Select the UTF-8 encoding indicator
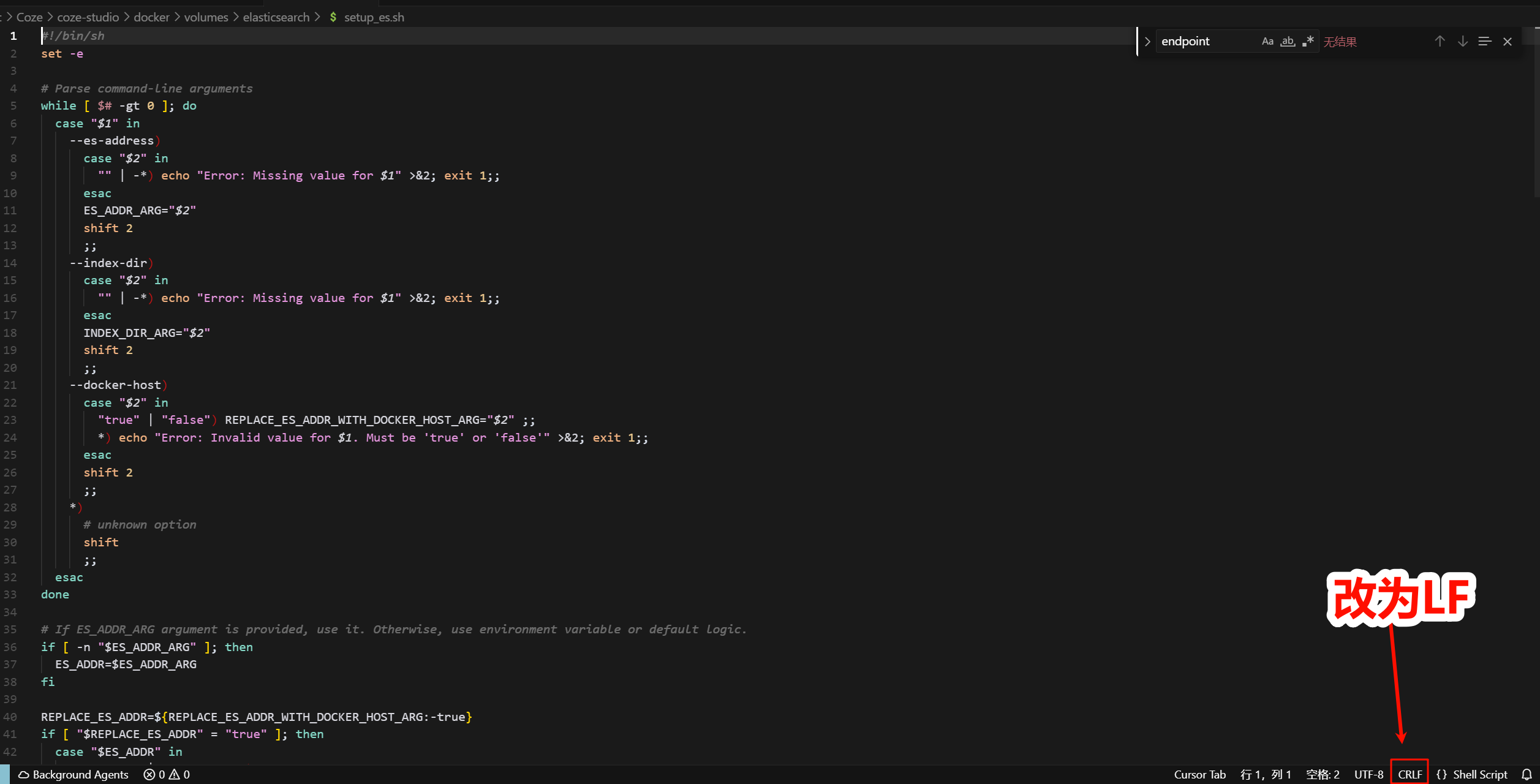The width and height of the screenshot is (1540, 784). coord(1368,774)
